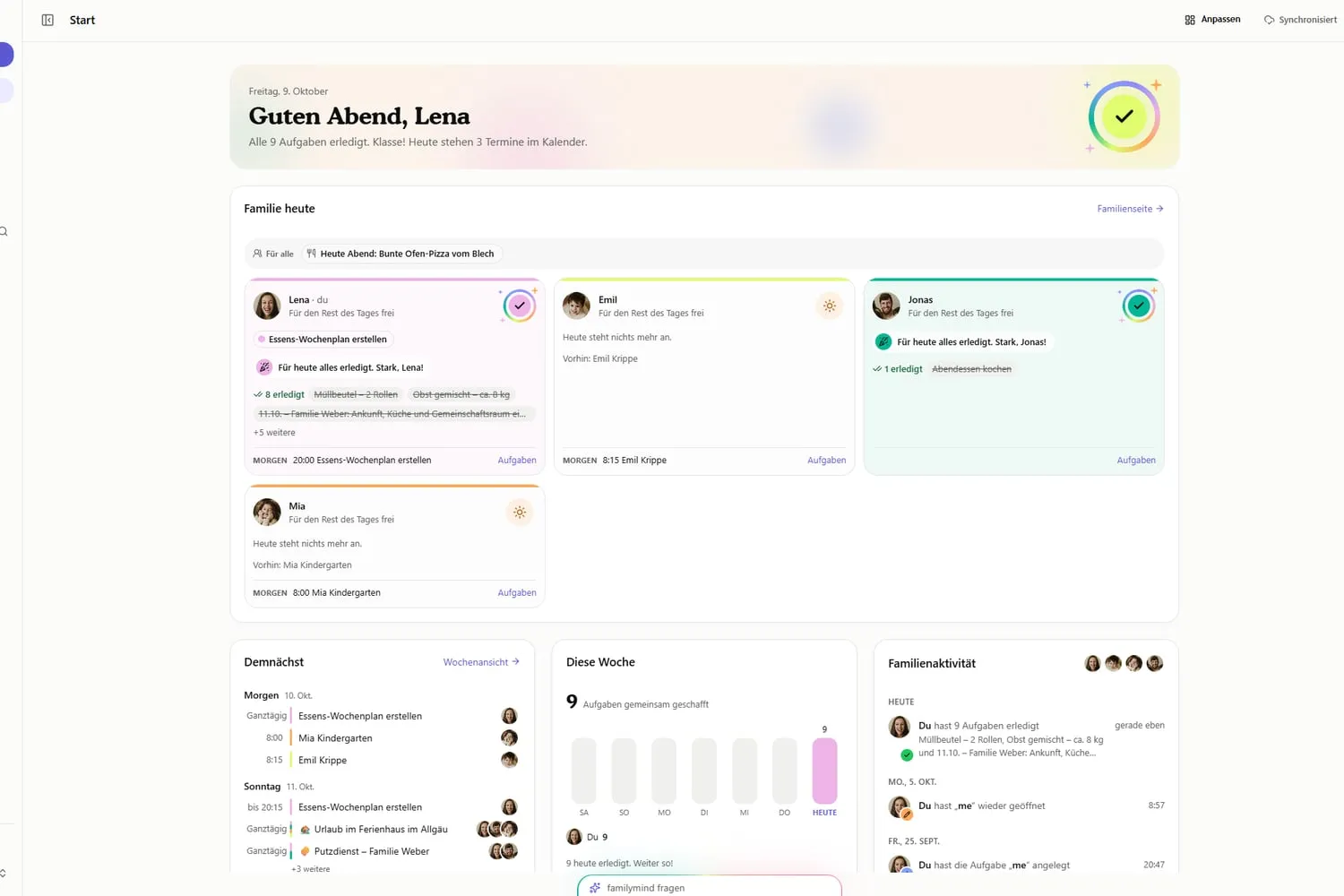The image size is (1344, 896).
Task: Expand '+5 weitere' in Lena's card
Action: click(274, 433)
